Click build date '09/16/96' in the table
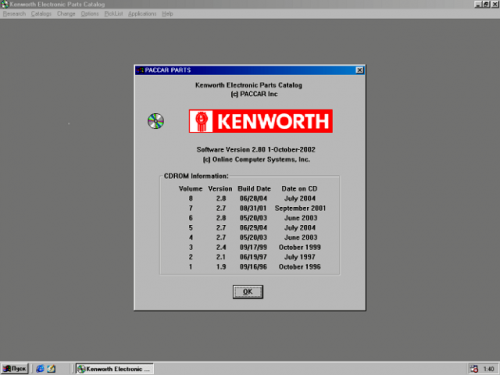The width and height of the screenshot is (500, 375). coord(253,267)
